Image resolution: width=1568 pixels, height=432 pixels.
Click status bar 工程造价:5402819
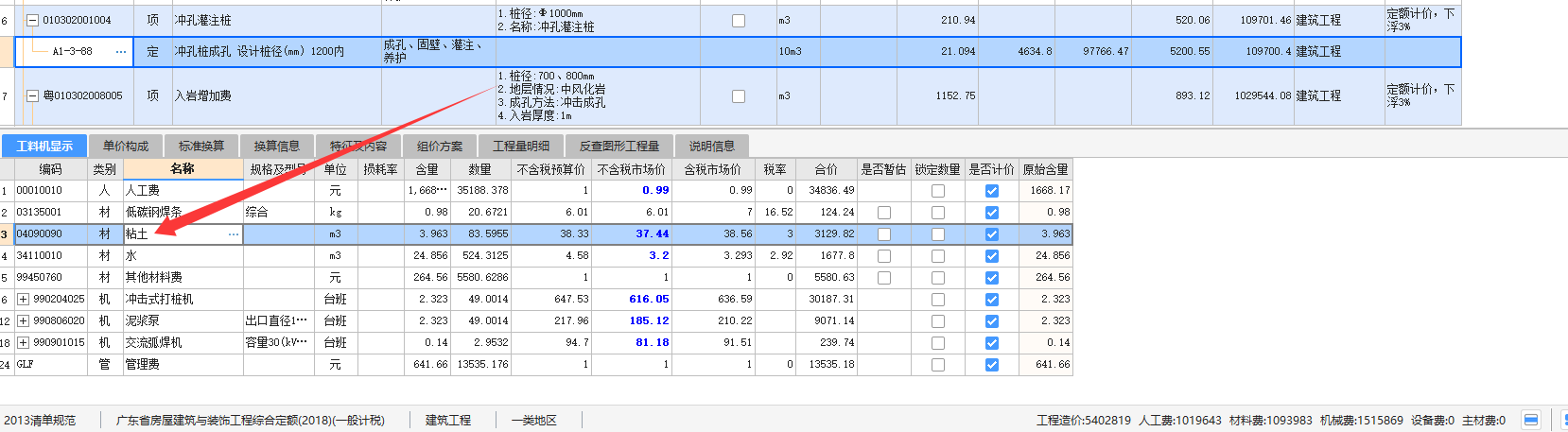point(1084,421)
